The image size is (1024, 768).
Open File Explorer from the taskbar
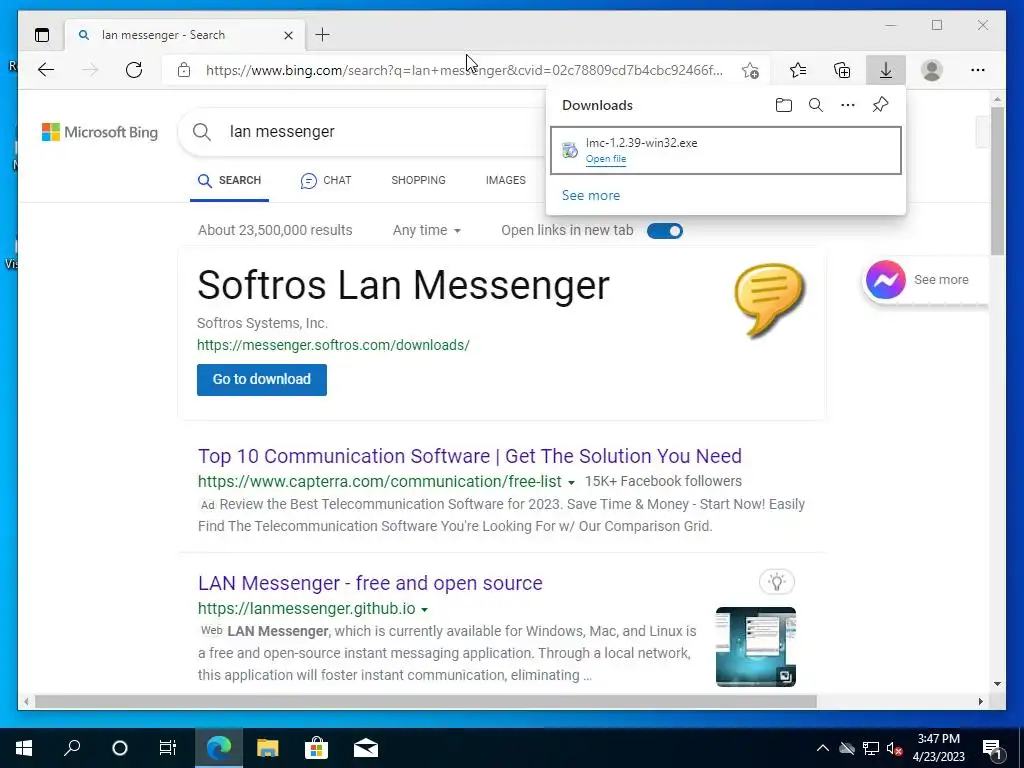tap(267, 748)
